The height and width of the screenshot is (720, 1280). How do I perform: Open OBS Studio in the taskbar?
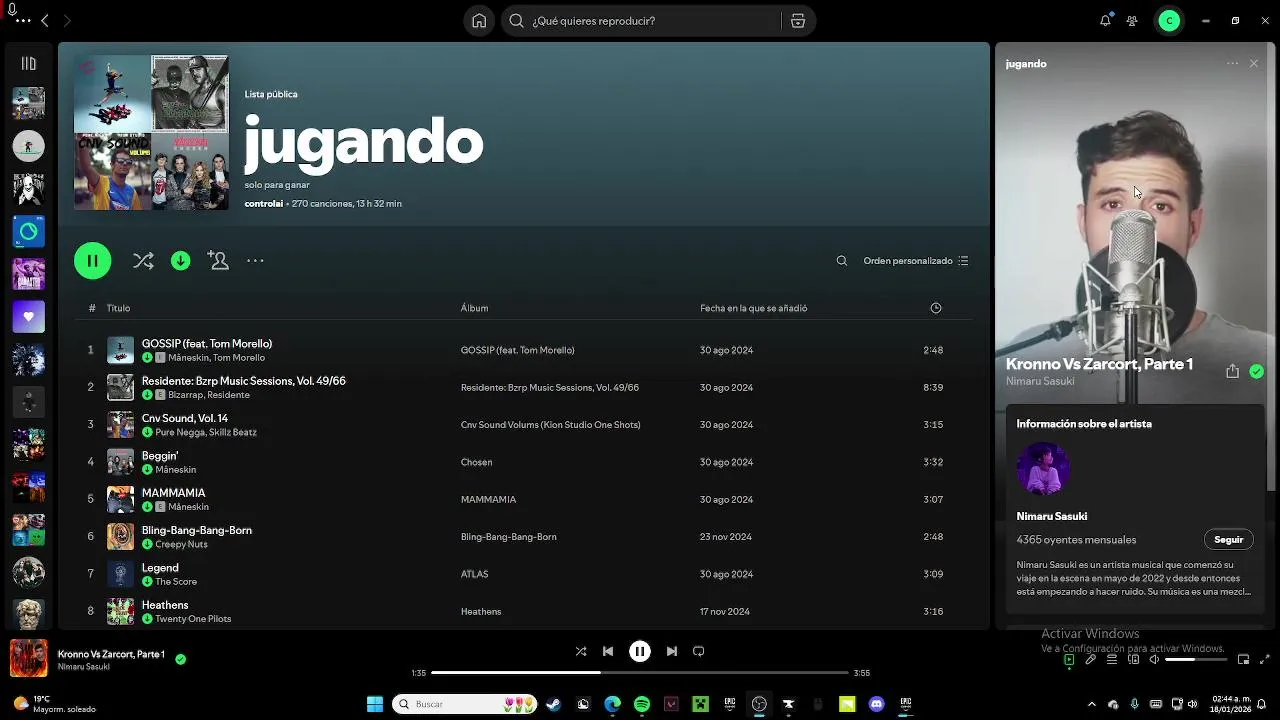pyautogui.click(x=759, y=704)
